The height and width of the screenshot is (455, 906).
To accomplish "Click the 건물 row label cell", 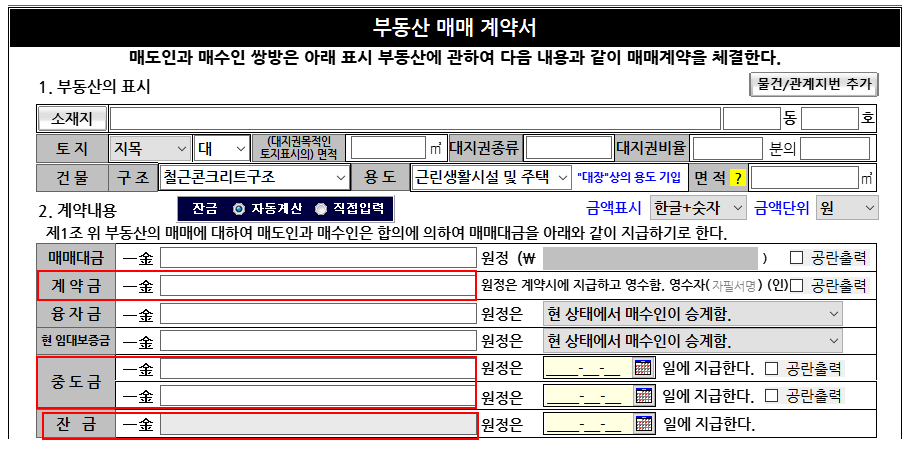I will pyautogui.click(x=72, y=177).
